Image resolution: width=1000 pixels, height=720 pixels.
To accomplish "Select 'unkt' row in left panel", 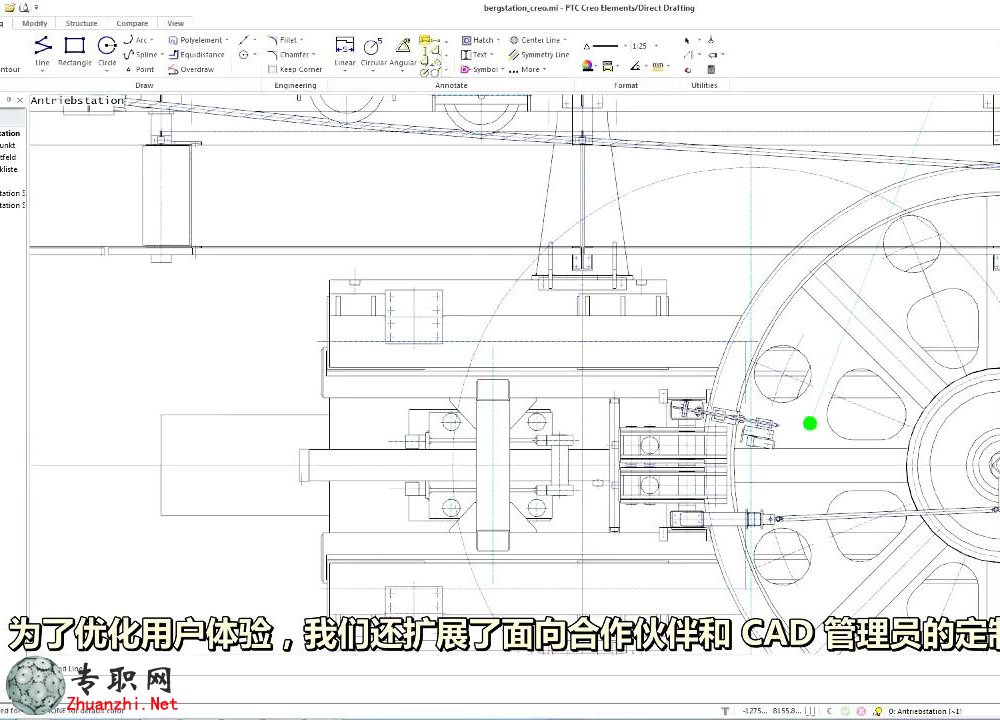I will [8, 145].
